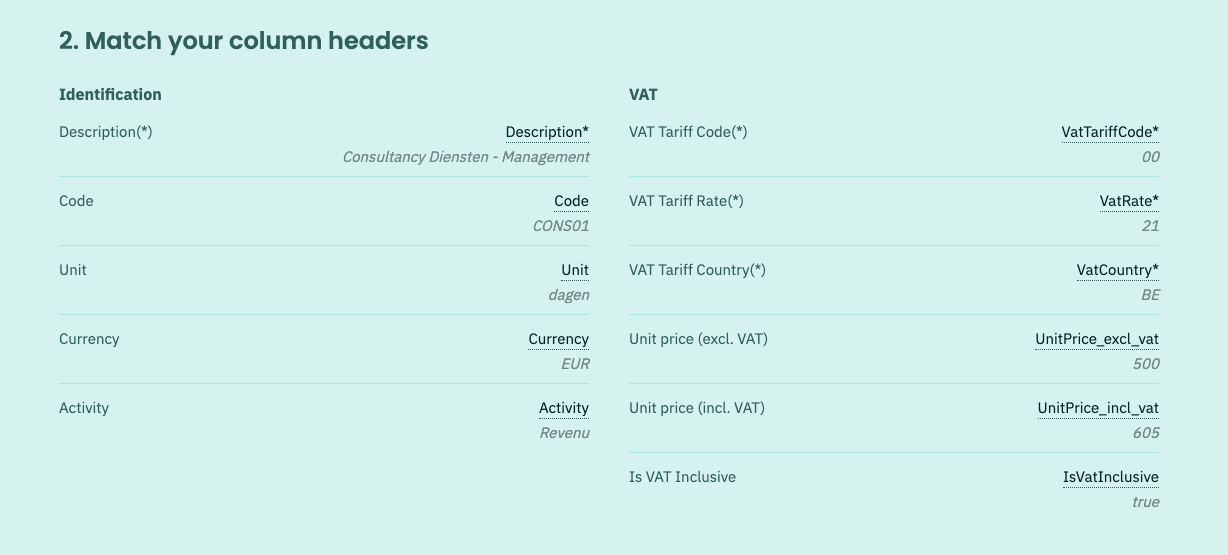Viewport: 1228px width, 555px height.
Task: Click the 'Consultancy Diensten - Management' sample value
Action: pyautogui.click(x=466, y=157)
